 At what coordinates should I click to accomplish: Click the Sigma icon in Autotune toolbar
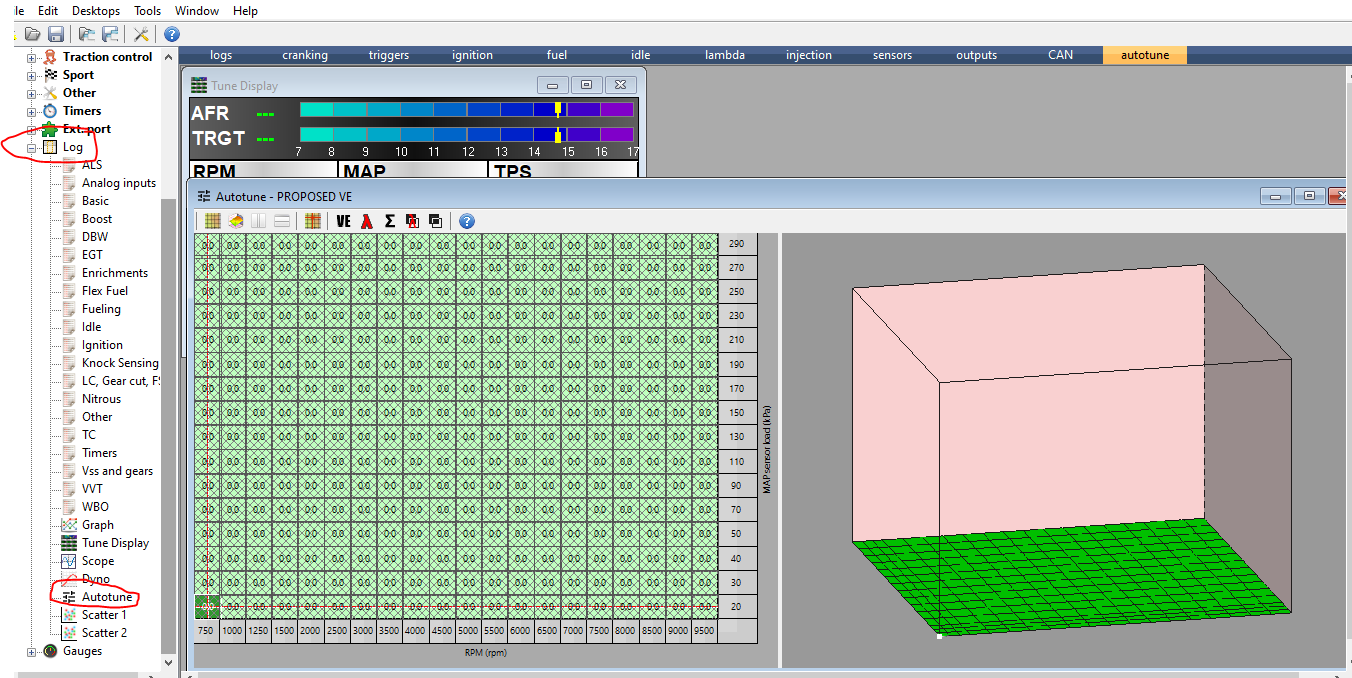pos(389,221)
